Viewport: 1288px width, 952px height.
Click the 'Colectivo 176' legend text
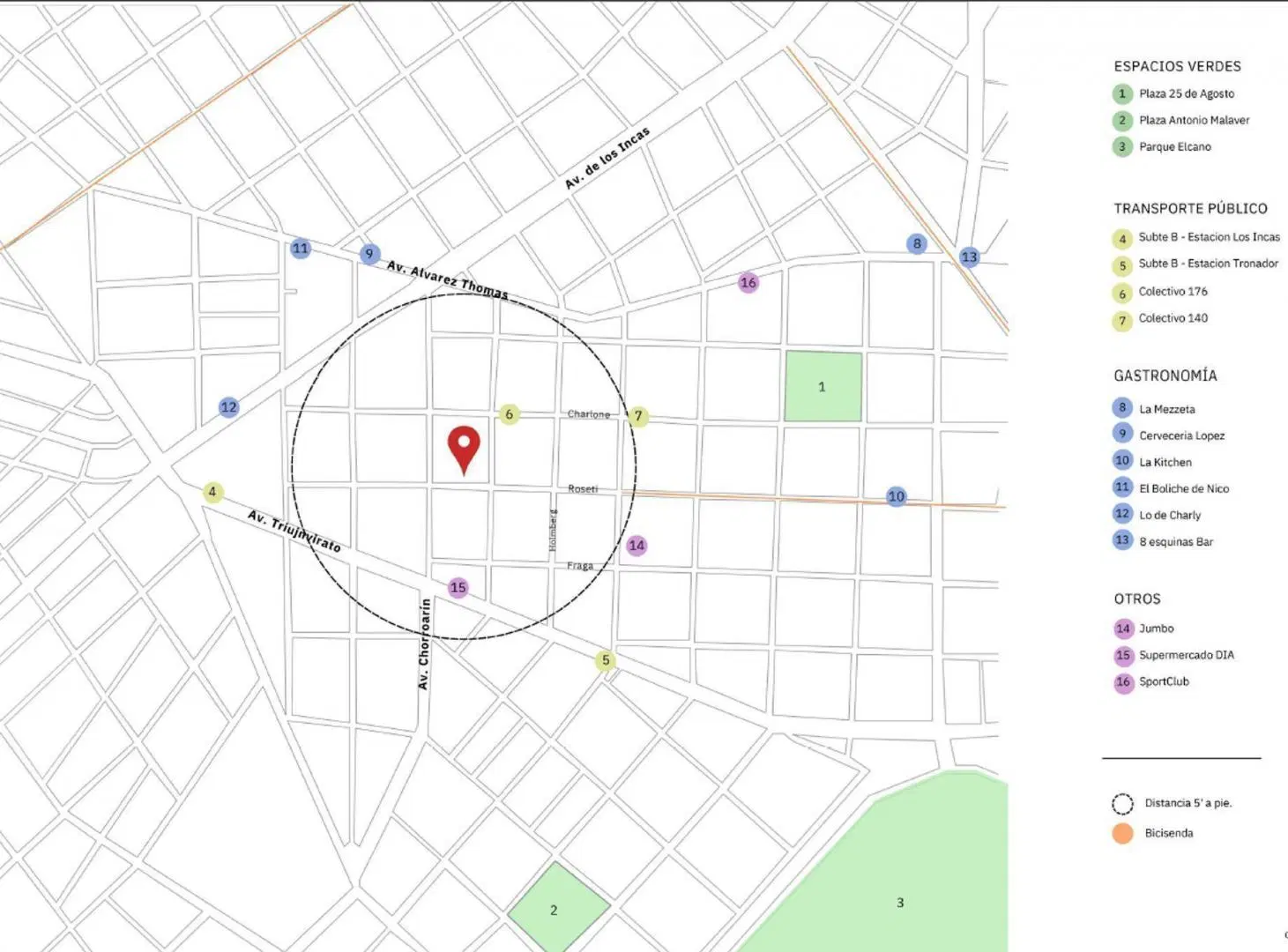(x=1173, y=292)
